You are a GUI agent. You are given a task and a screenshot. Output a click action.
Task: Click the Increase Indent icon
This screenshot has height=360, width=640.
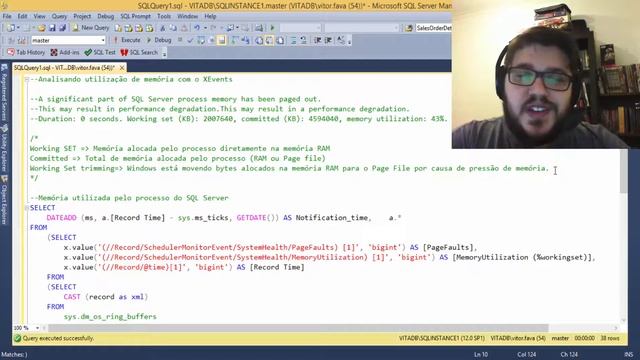pyautogui.click(x=328, y=40)
